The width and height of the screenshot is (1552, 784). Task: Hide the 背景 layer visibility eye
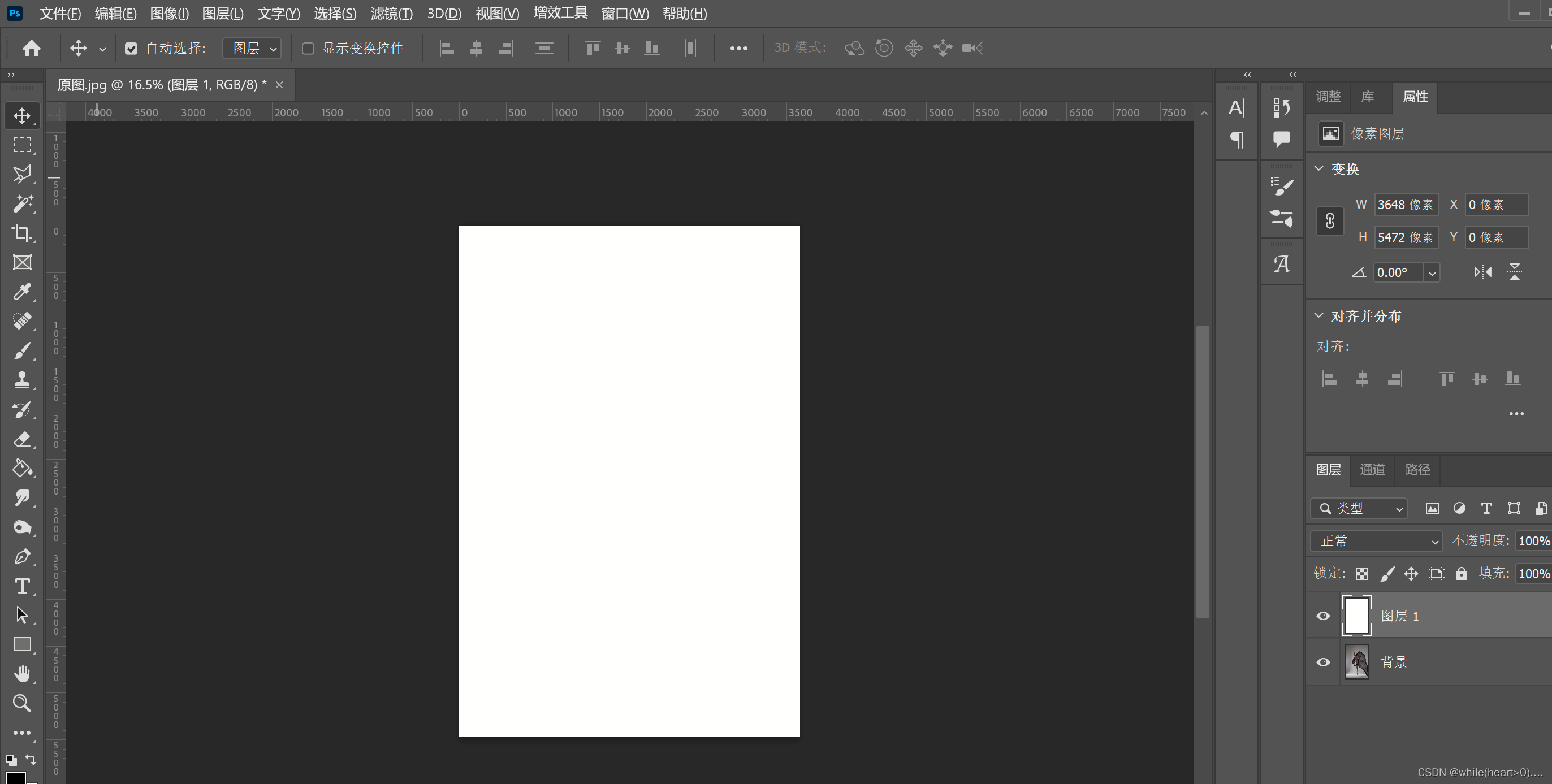coord(1323,662)
